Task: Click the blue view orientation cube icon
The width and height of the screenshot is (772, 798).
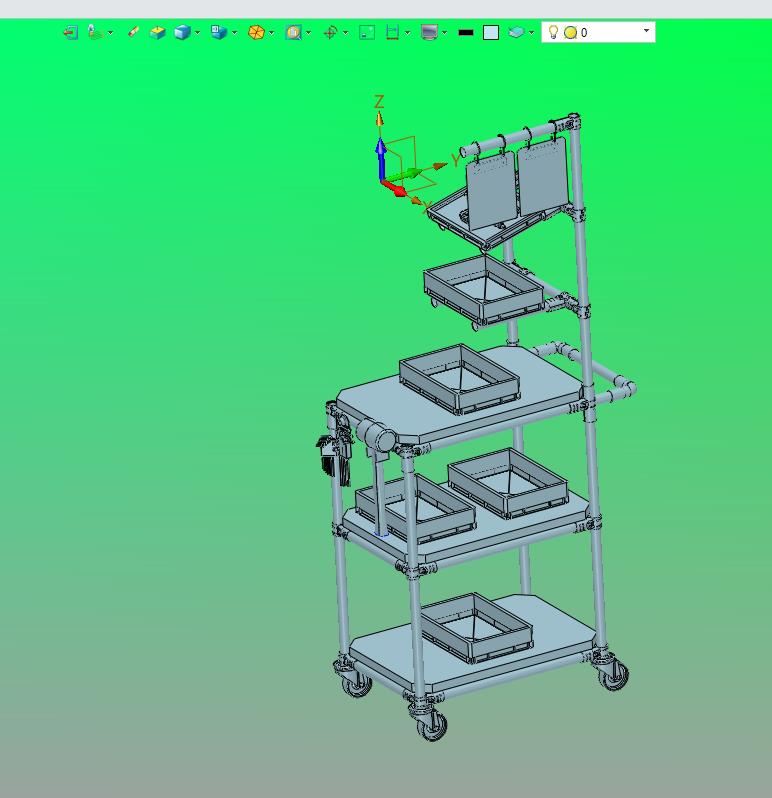Action: click(219, 32)
